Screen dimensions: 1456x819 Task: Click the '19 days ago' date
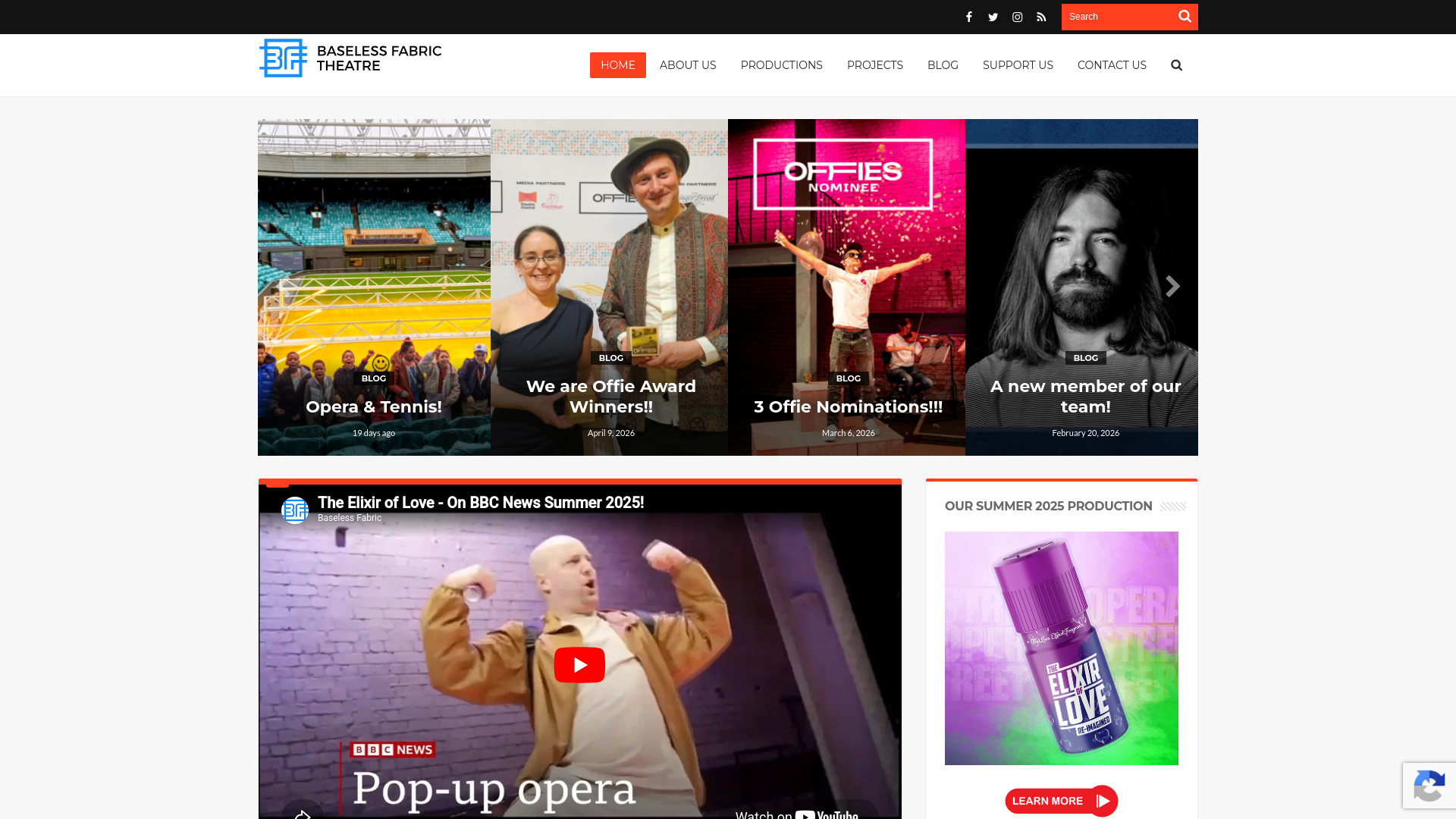374,433
